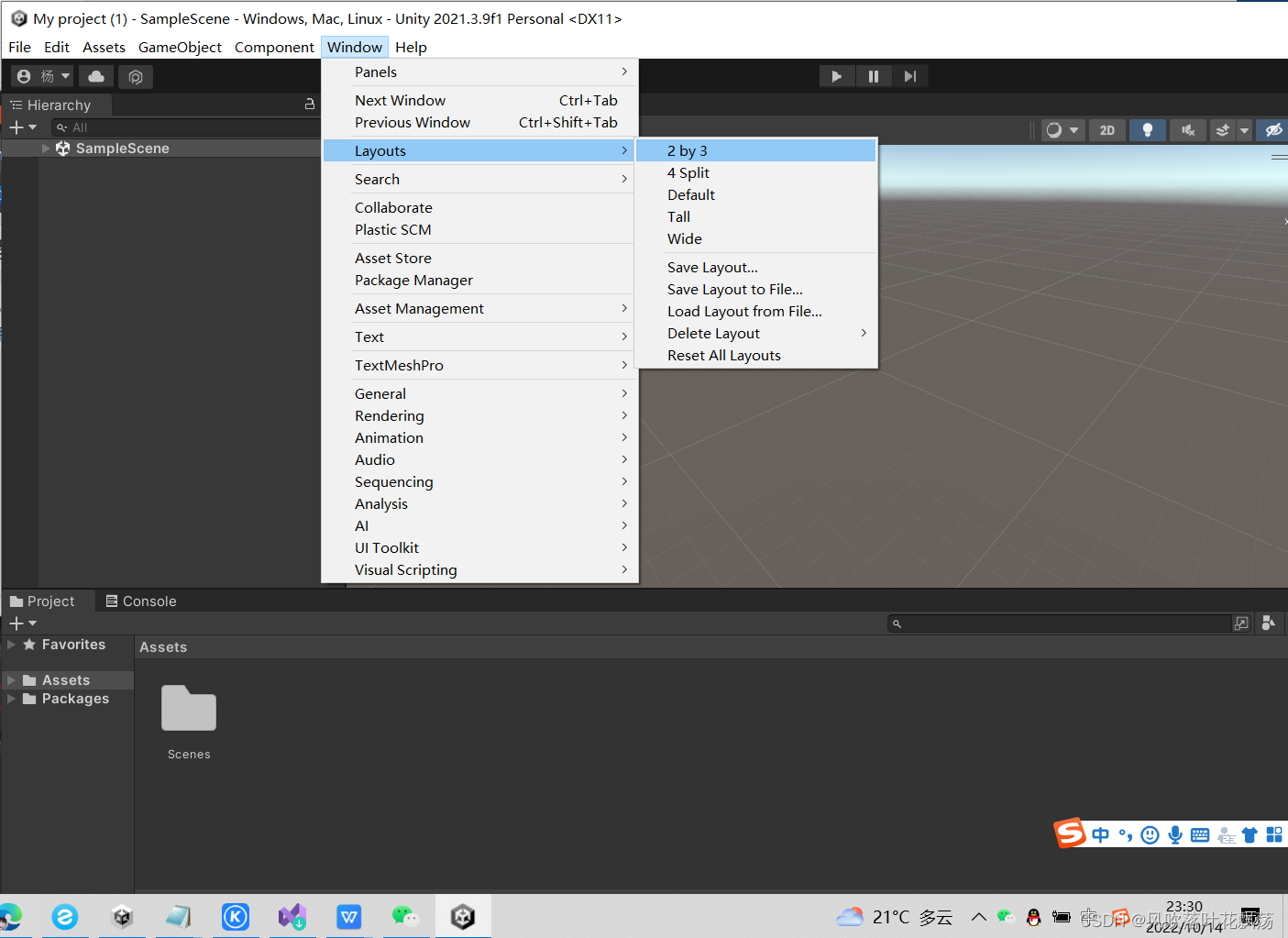Toggle scene effects layers icon
1288x938 pixels.
(x=1222, y=130)
